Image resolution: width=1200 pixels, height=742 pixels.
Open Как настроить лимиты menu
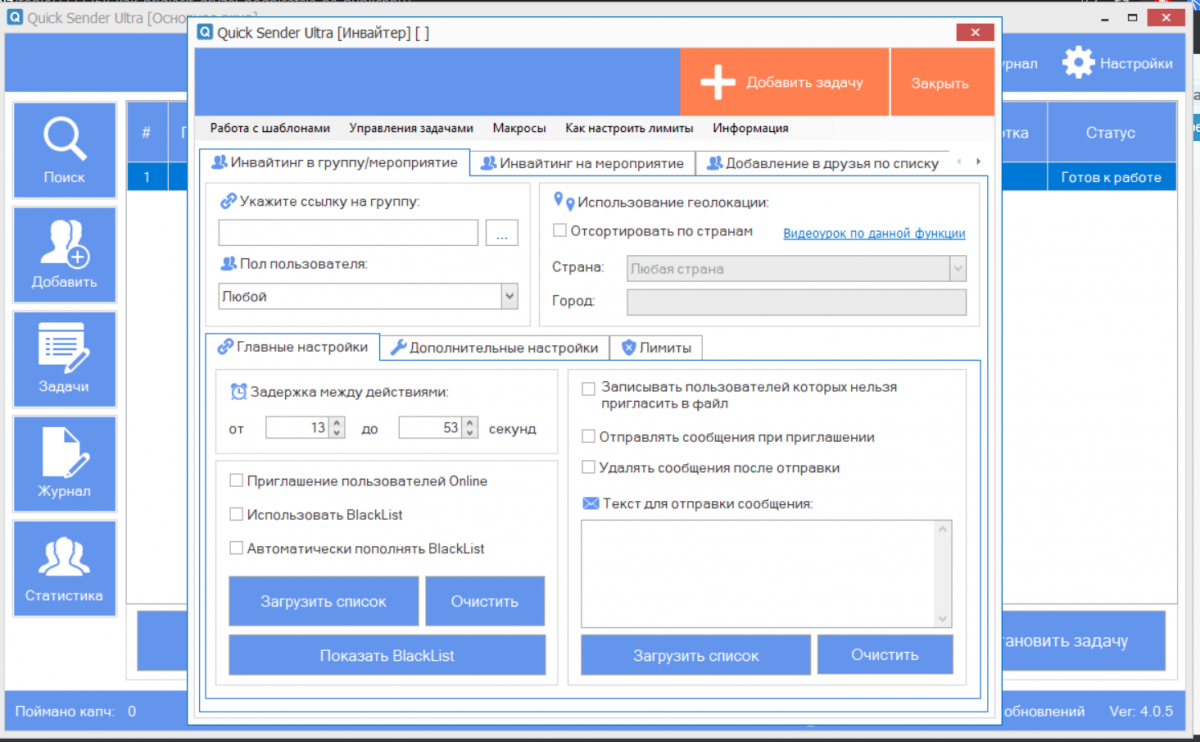pyautogui.click(x=629, y=128)
